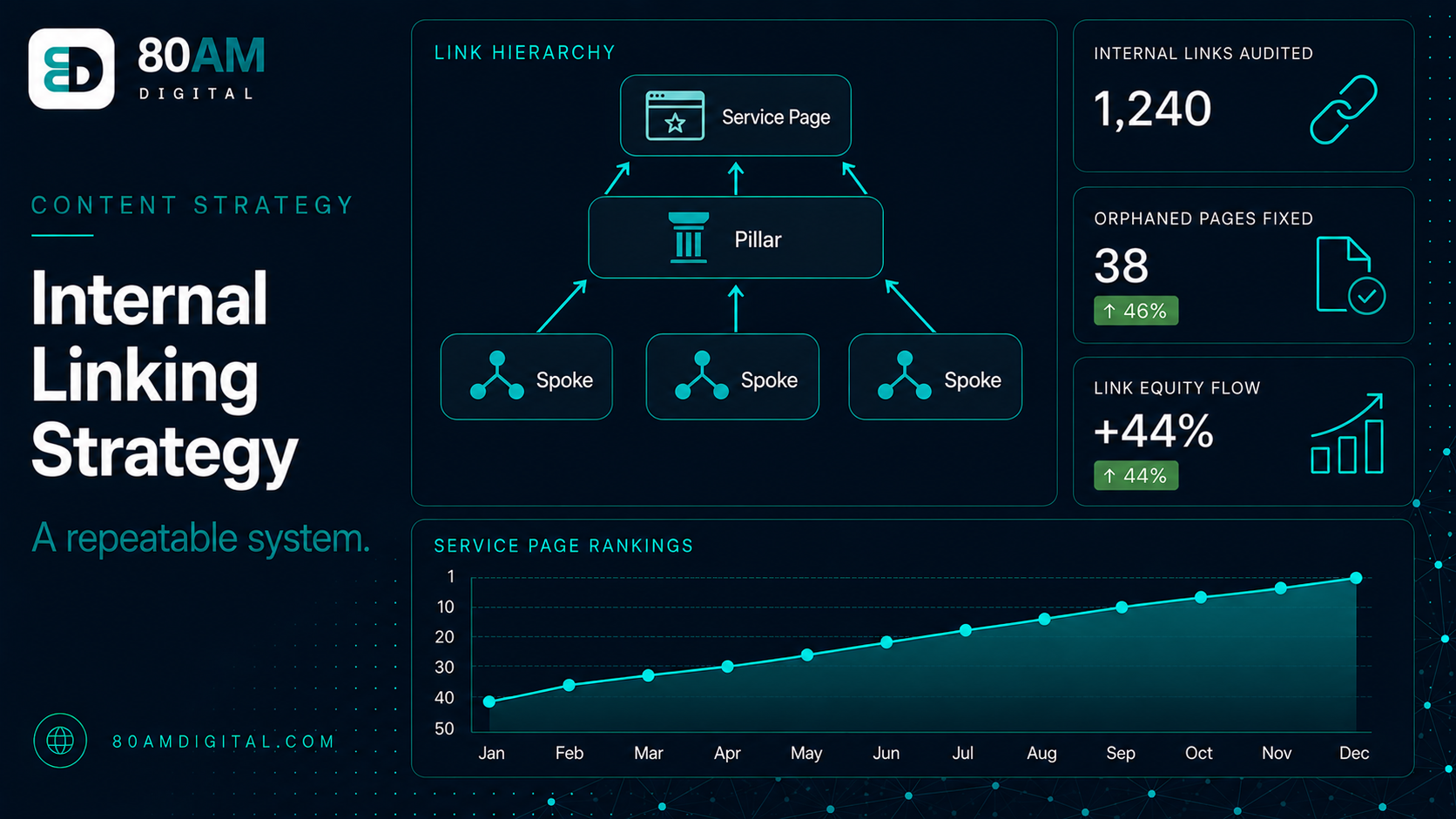Click the rank 50 y-axis label

(x=444, y=728)
